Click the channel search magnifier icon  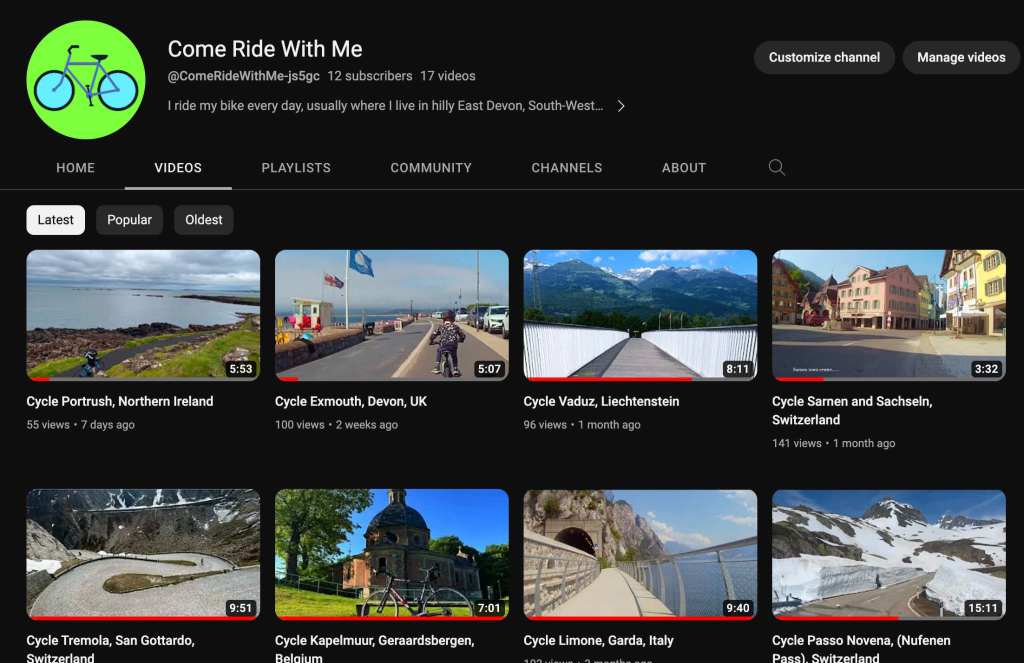tap(776, 168)
